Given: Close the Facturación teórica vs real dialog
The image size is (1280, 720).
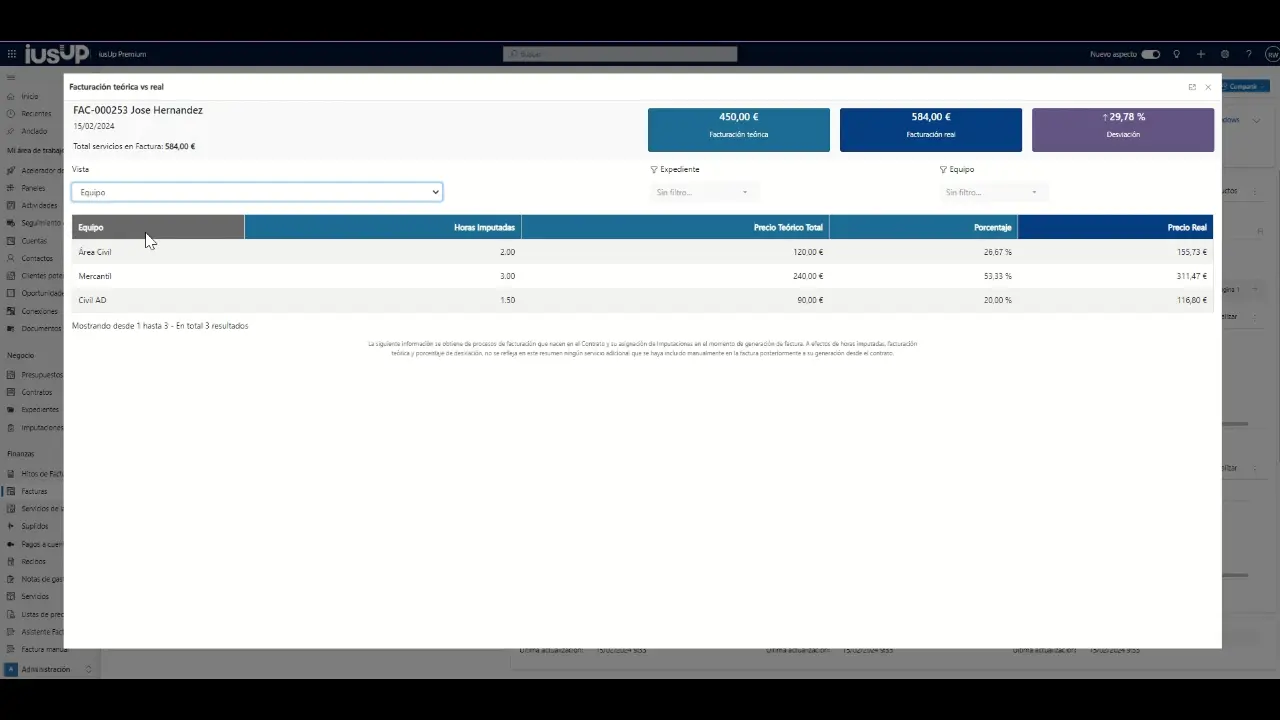Looking at the screenshot, I should pos(1208,87).
